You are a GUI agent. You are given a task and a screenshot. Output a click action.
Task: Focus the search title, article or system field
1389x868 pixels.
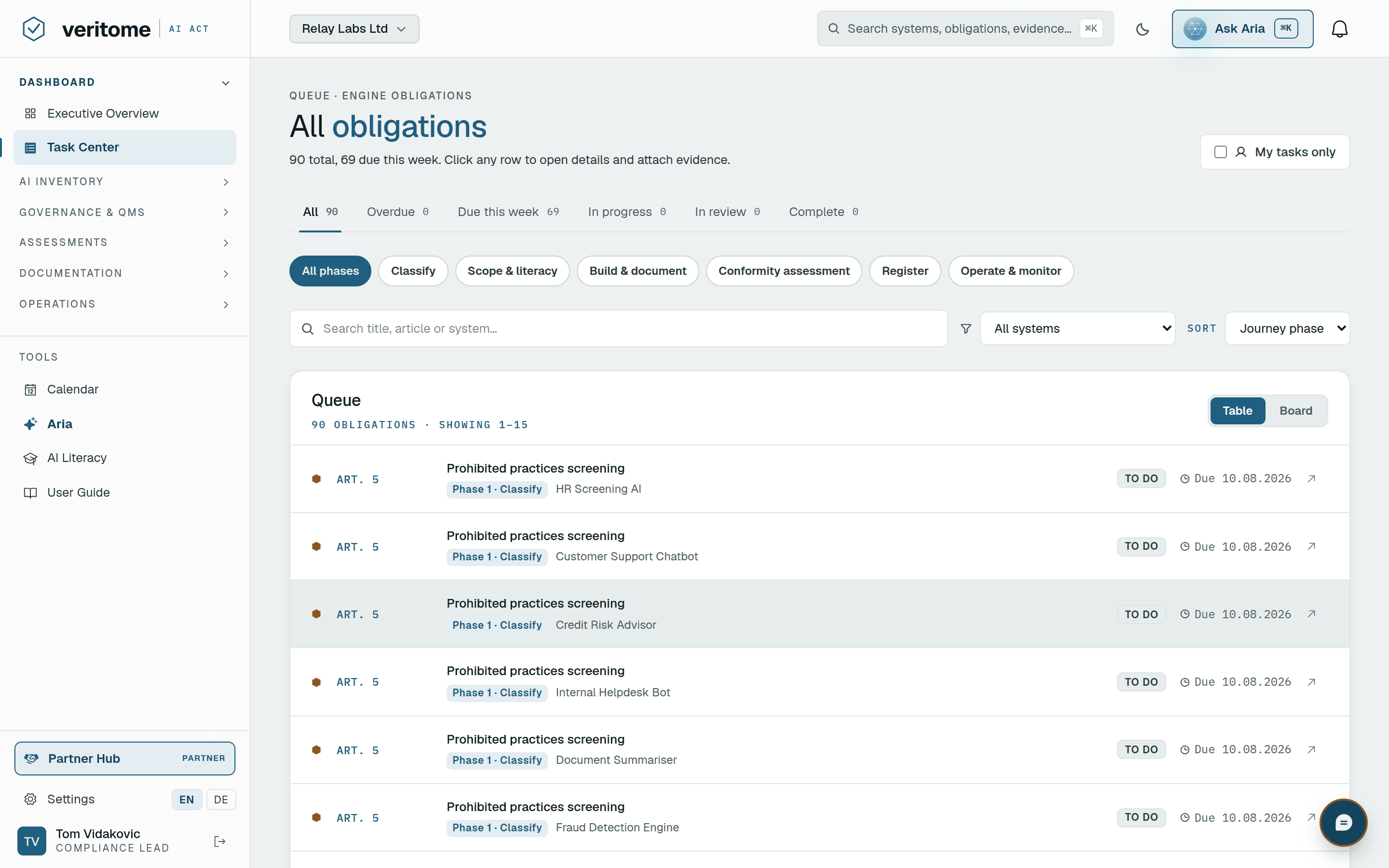click(x=618, y=328)
